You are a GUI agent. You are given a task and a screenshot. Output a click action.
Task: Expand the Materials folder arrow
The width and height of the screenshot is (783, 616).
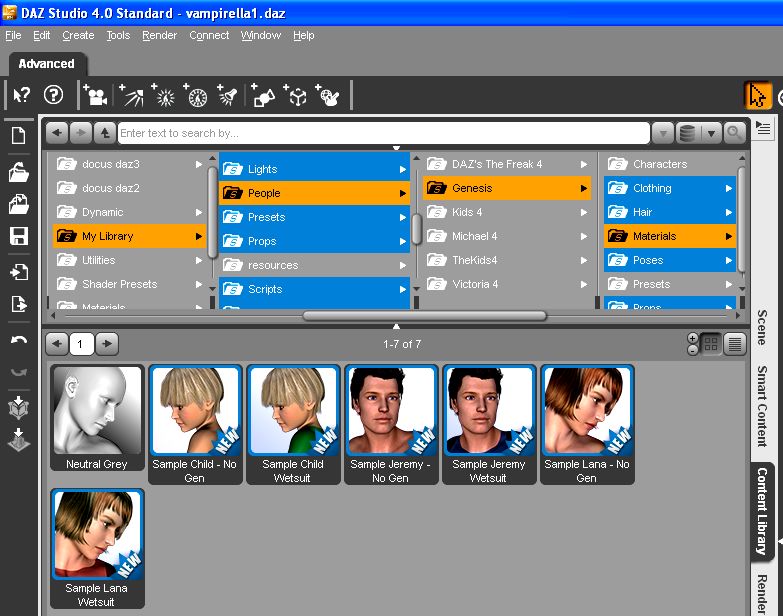click(x=729, y=236)
